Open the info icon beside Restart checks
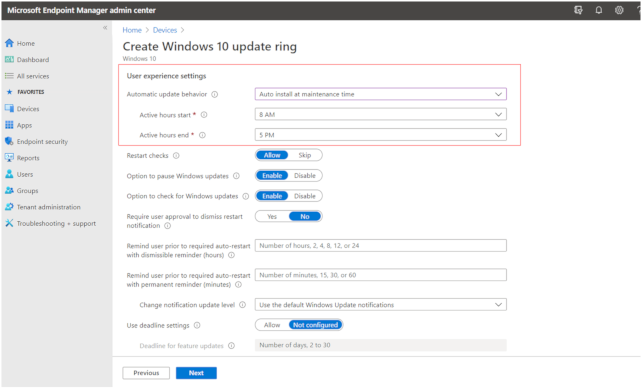 click(176, 156)
